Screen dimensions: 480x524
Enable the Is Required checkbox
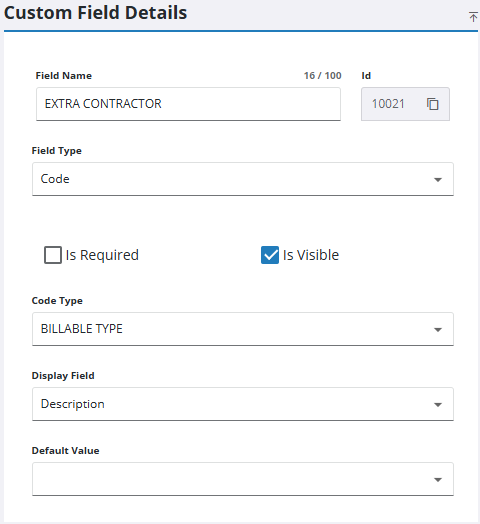[53, 255]
